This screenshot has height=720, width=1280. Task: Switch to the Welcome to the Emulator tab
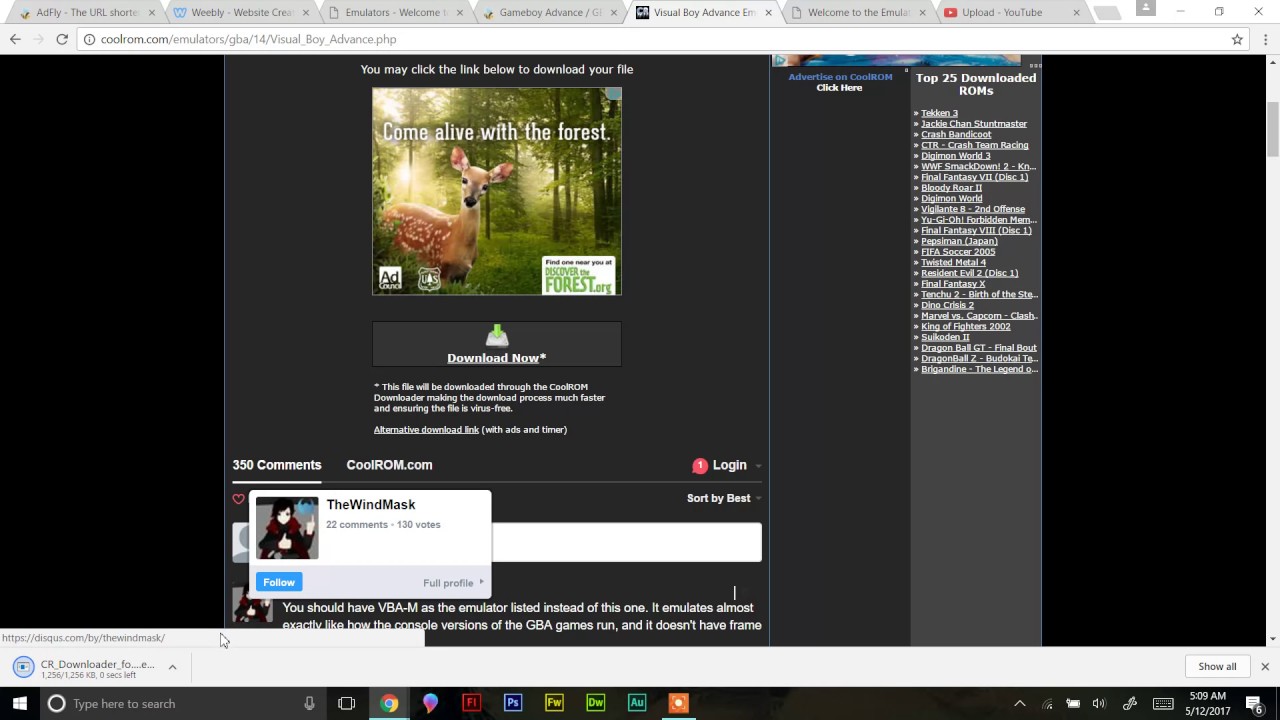860,13
